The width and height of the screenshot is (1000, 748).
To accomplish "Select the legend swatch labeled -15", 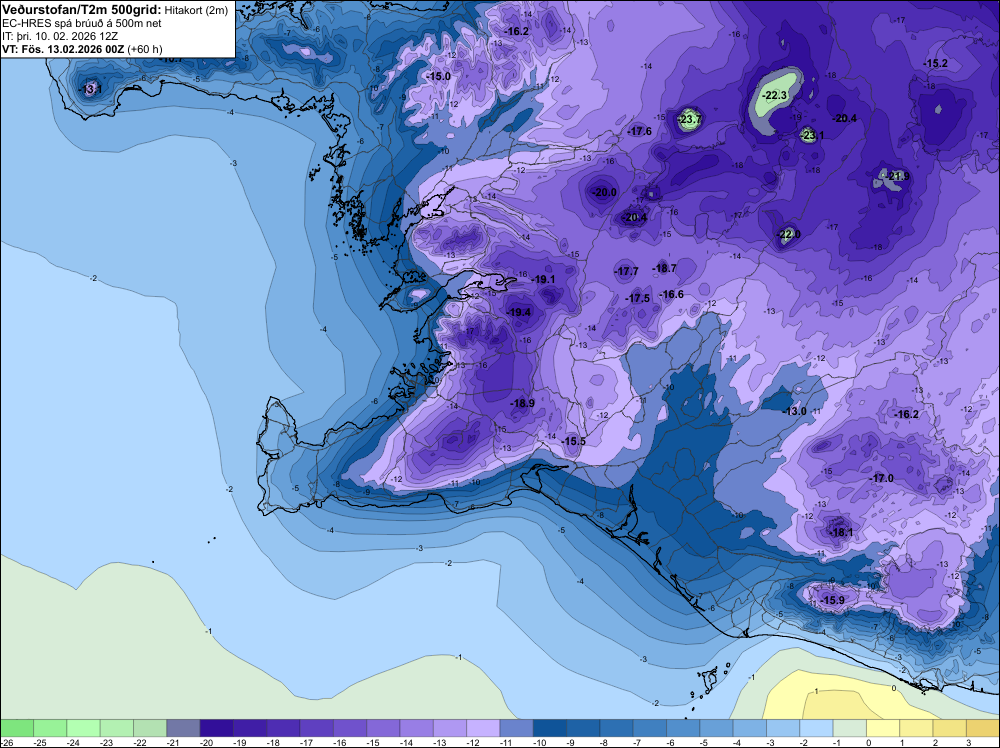I will click(383, 728).
